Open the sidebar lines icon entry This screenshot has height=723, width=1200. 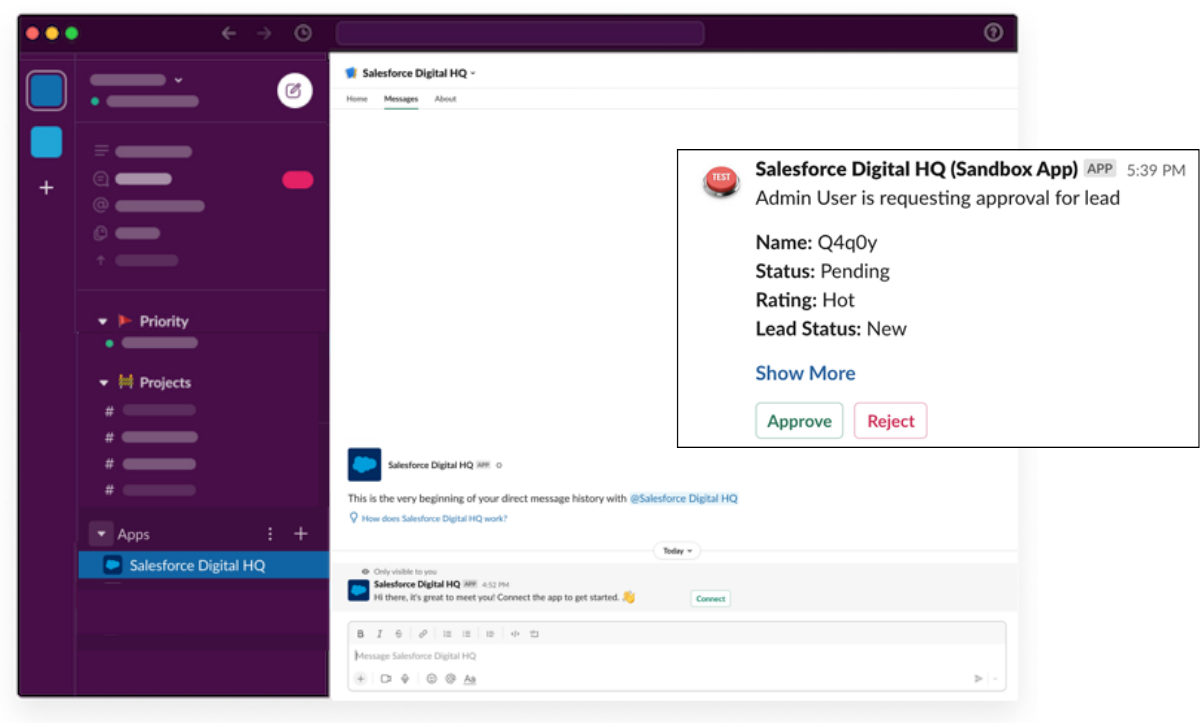pyautogui.click(x=100, y=151)
